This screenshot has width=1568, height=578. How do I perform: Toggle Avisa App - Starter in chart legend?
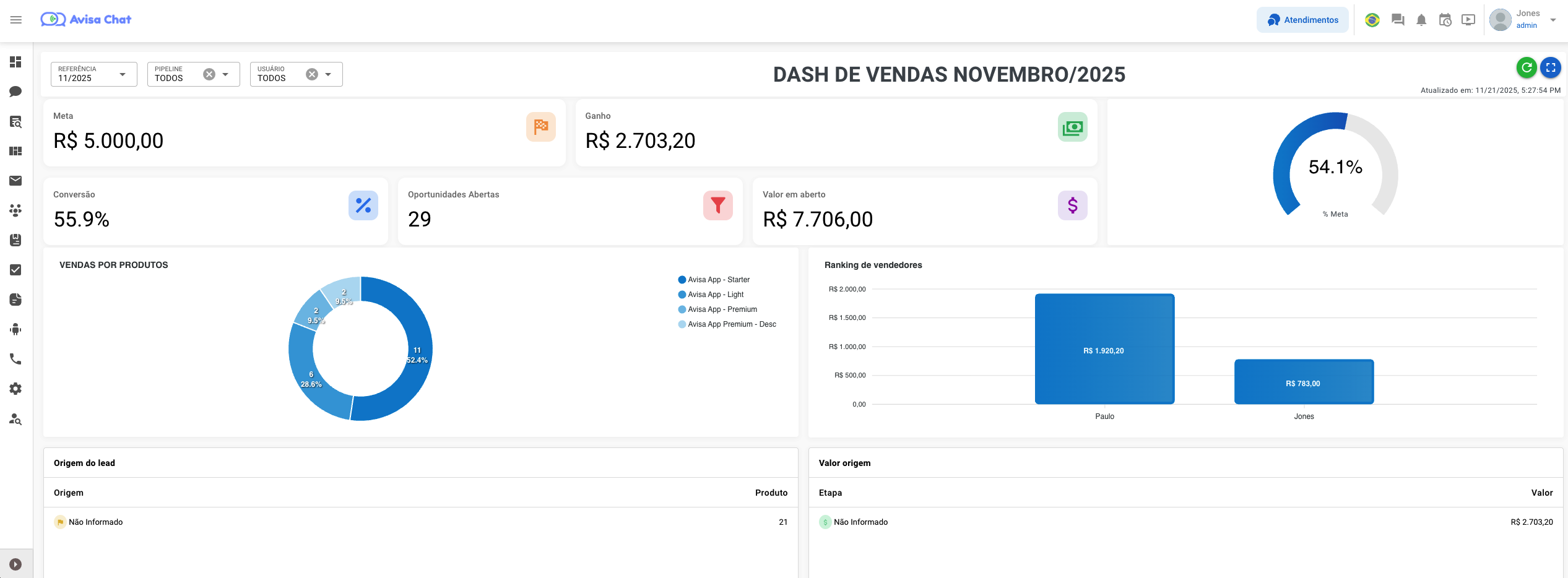(713, 279)
